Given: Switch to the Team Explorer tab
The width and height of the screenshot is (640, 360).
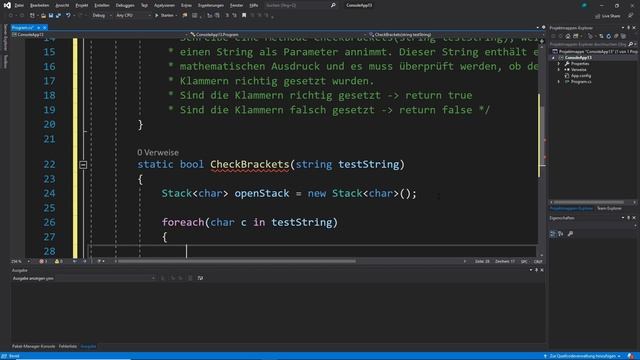Looking at the screenshot, I should point(609,209).
